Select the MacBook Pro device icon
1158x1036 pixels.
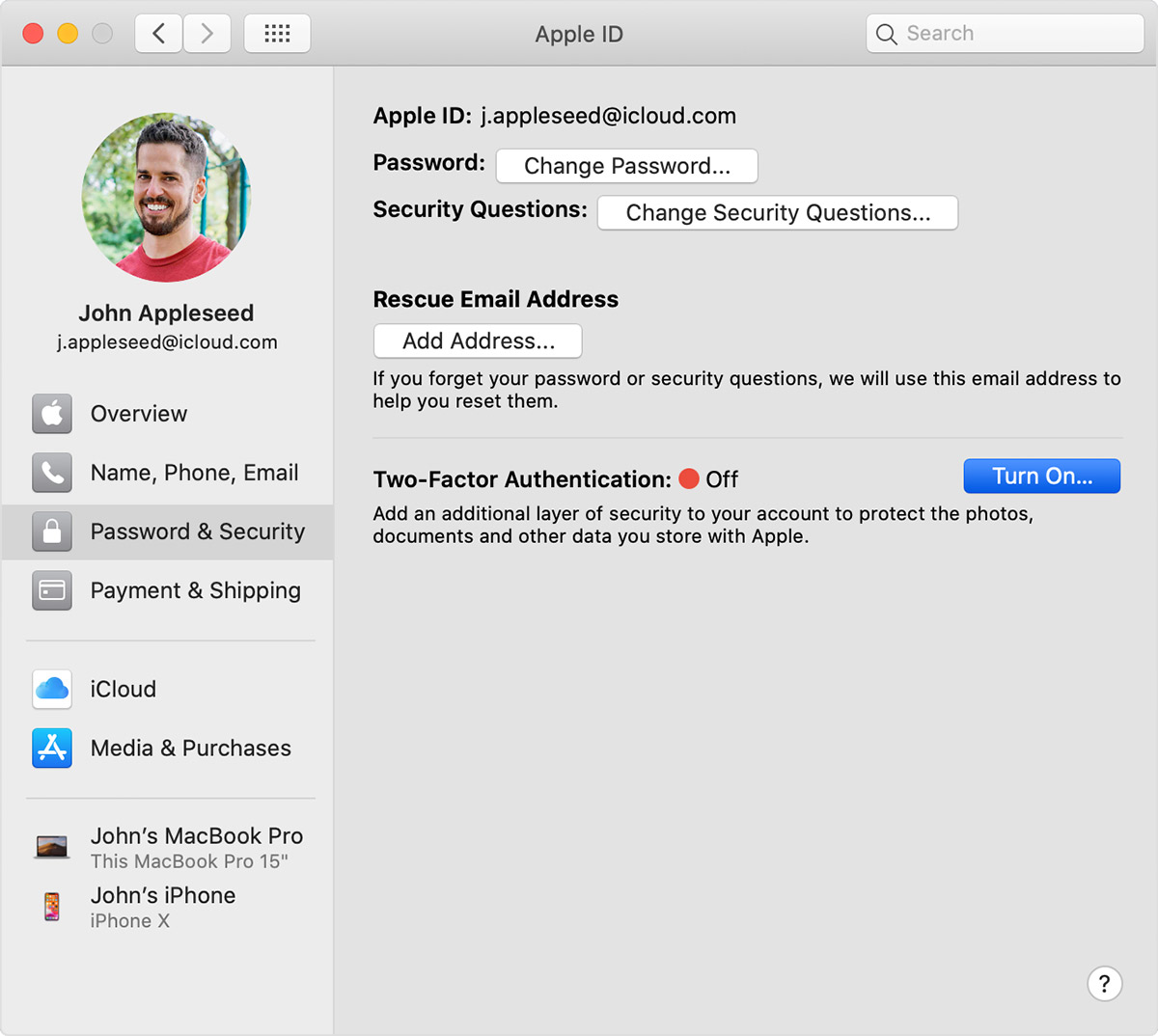[x=52, y=847]
